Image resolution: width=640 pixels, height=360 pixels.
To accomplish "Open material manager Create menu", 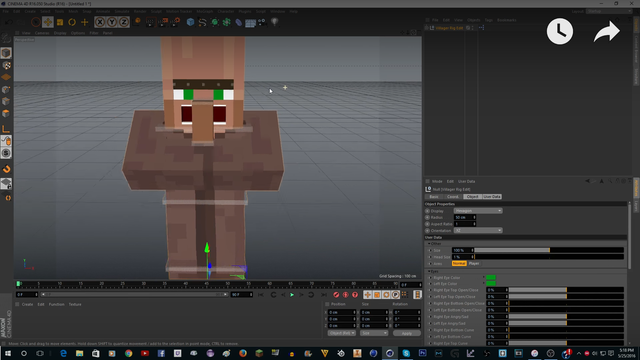I will coord(27,304).
